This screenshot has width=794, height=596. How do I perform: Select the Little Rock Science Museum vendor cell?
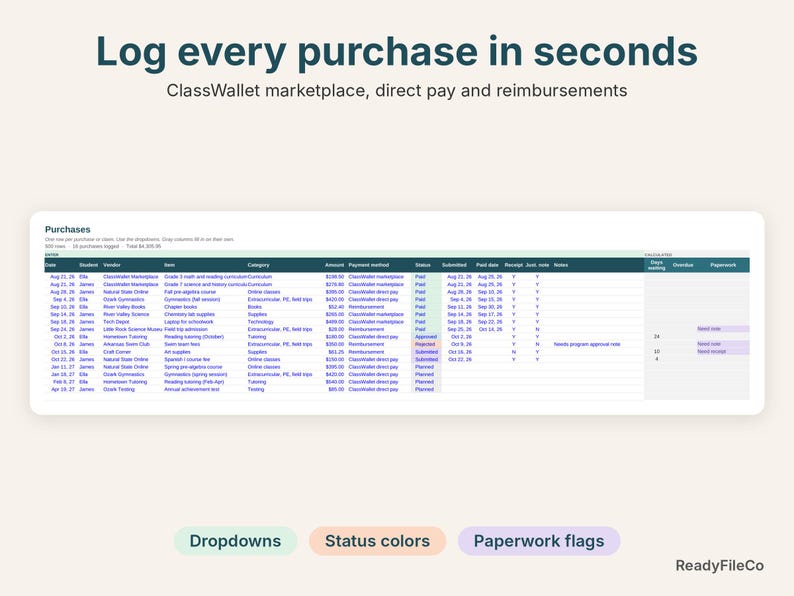[x=133, y=329]
